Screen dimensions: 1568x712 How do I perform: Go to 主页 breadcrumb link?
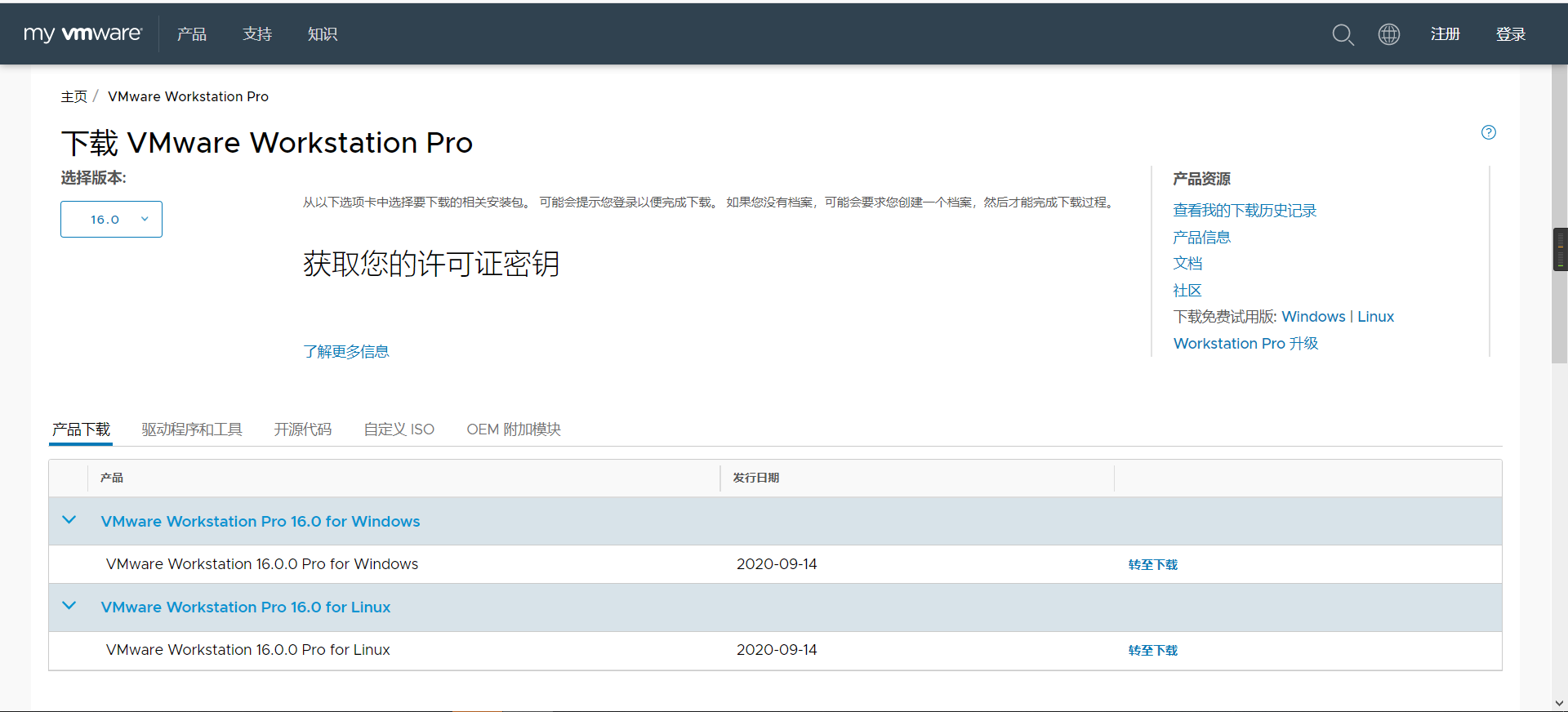73,96
